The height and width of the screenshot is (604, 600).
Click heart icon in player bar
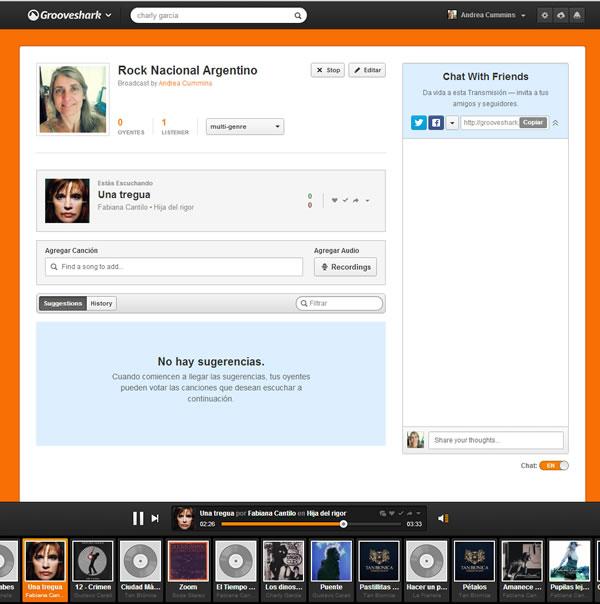pyautogui.click(x=392, y=513)
